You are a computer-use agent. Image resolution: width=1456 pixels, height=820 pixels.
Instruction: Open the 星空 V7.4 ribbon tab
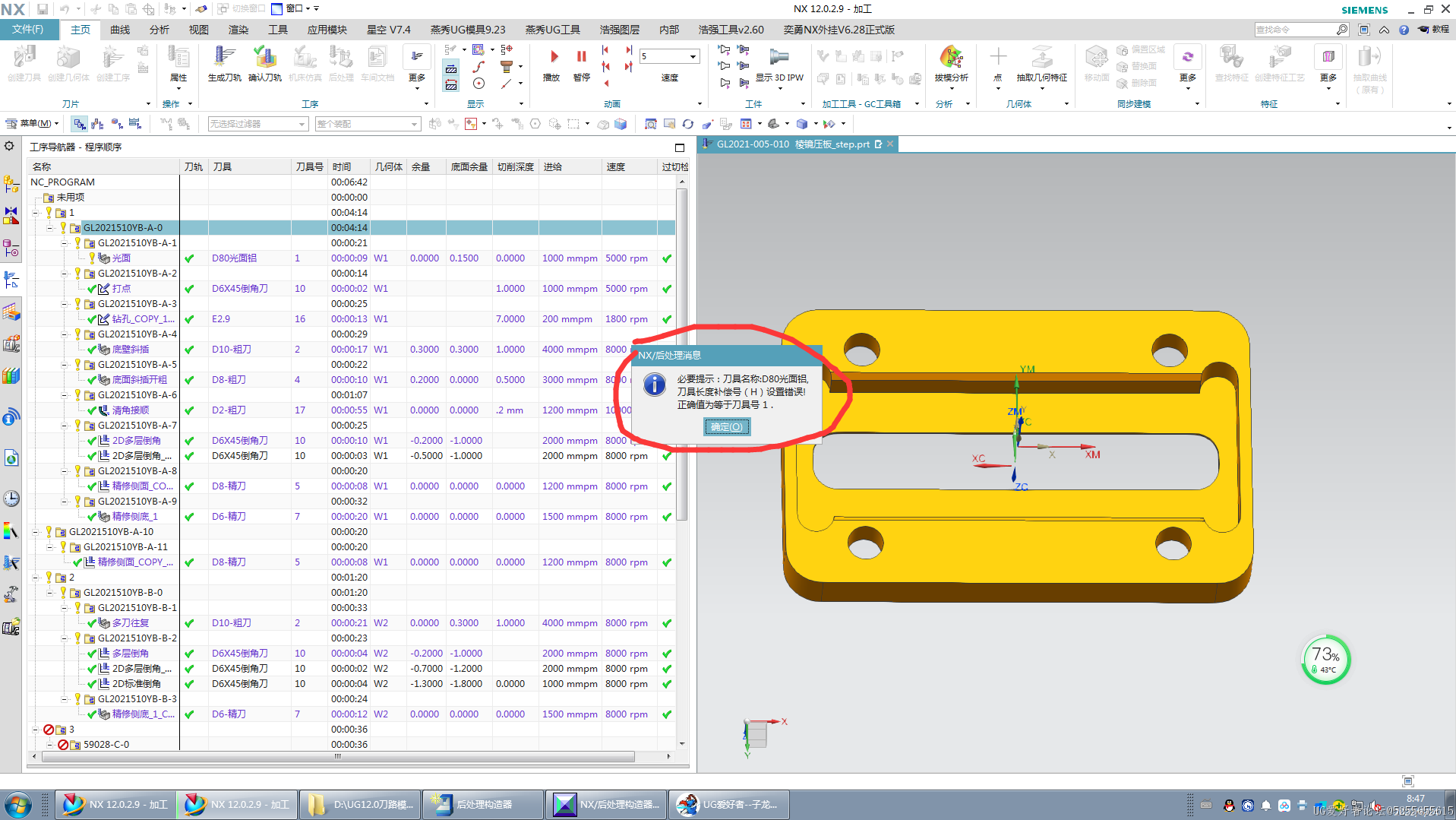[389, 30]
